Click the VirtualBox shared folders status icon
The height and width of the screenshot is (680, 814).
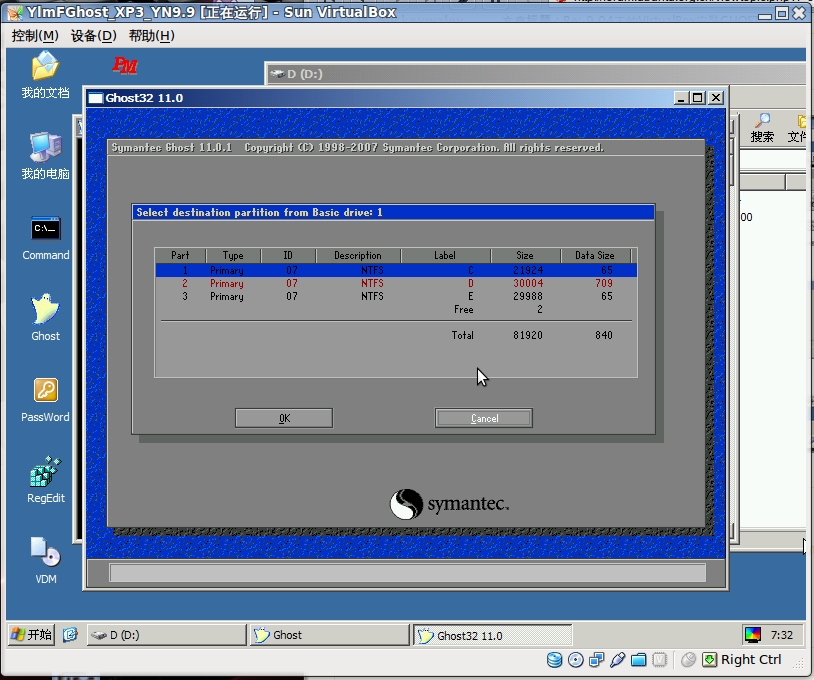pyautogui.click(x=639, y=660)
